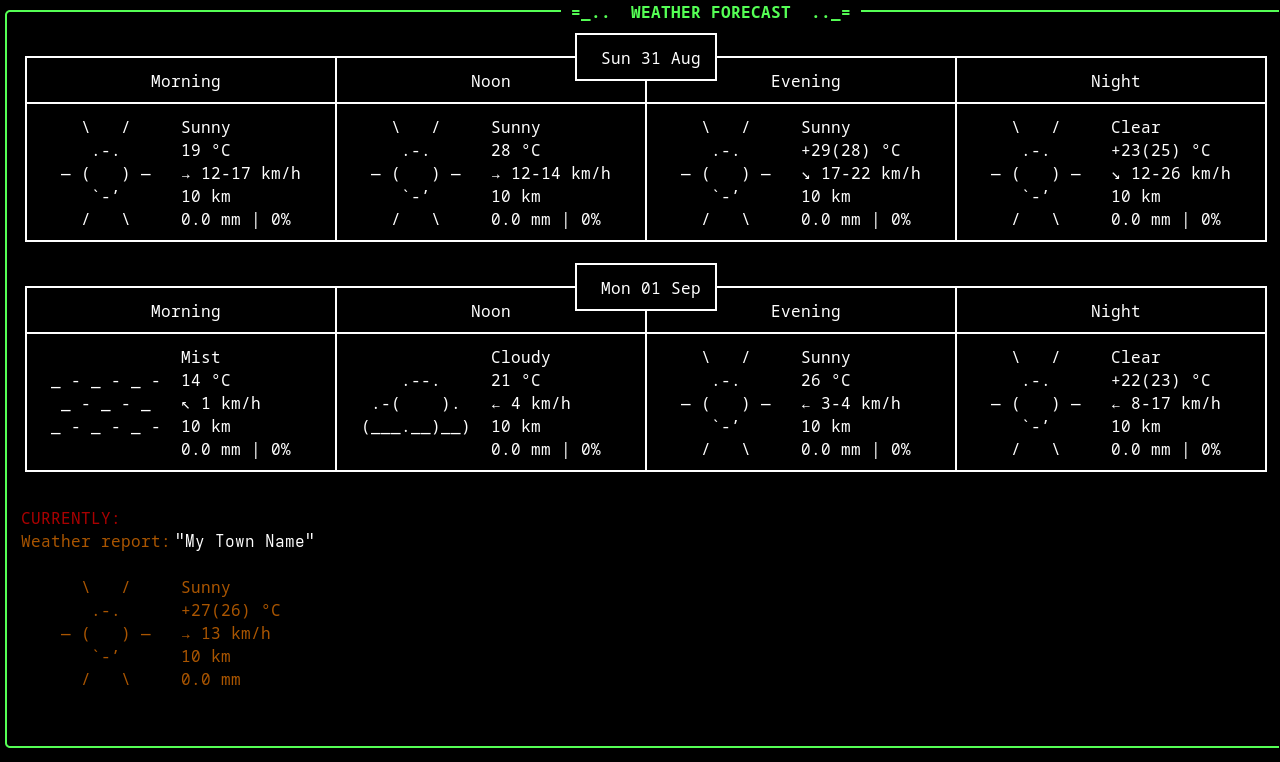The image size is (1280, 762).
Task: Click the 12-14 km/h wind speed
Action: click(561, 173)
